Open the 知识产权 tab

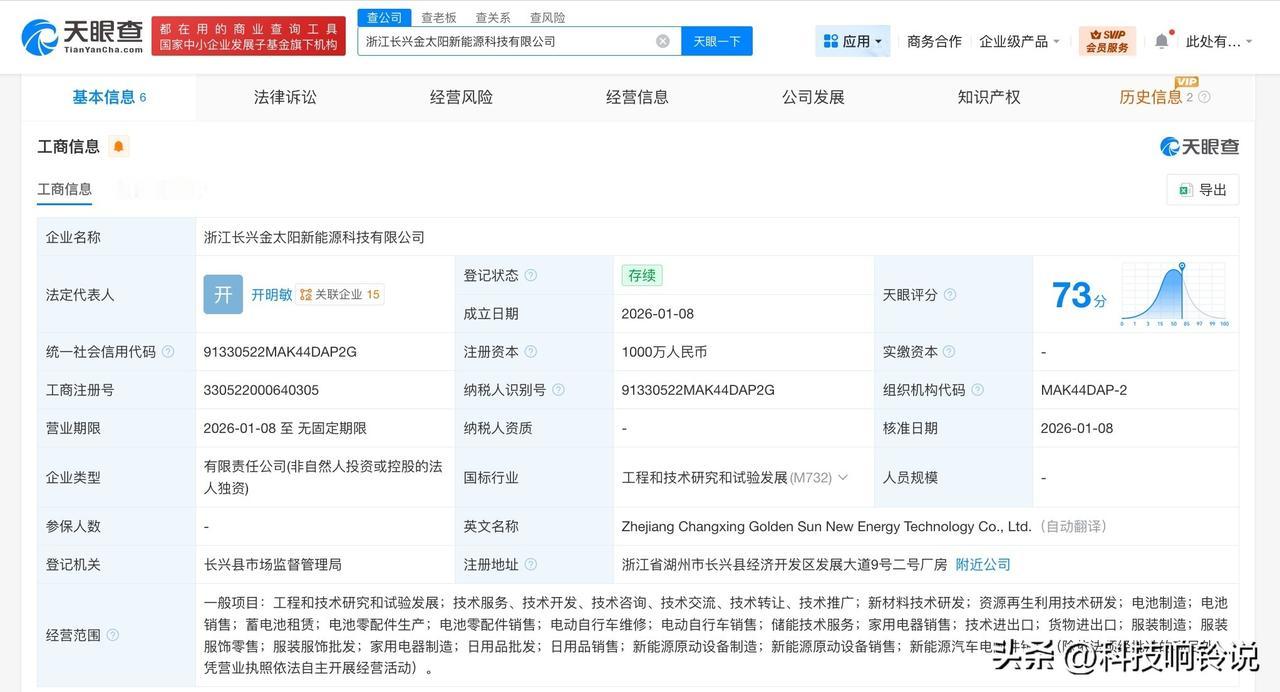[x=988, y=97]
